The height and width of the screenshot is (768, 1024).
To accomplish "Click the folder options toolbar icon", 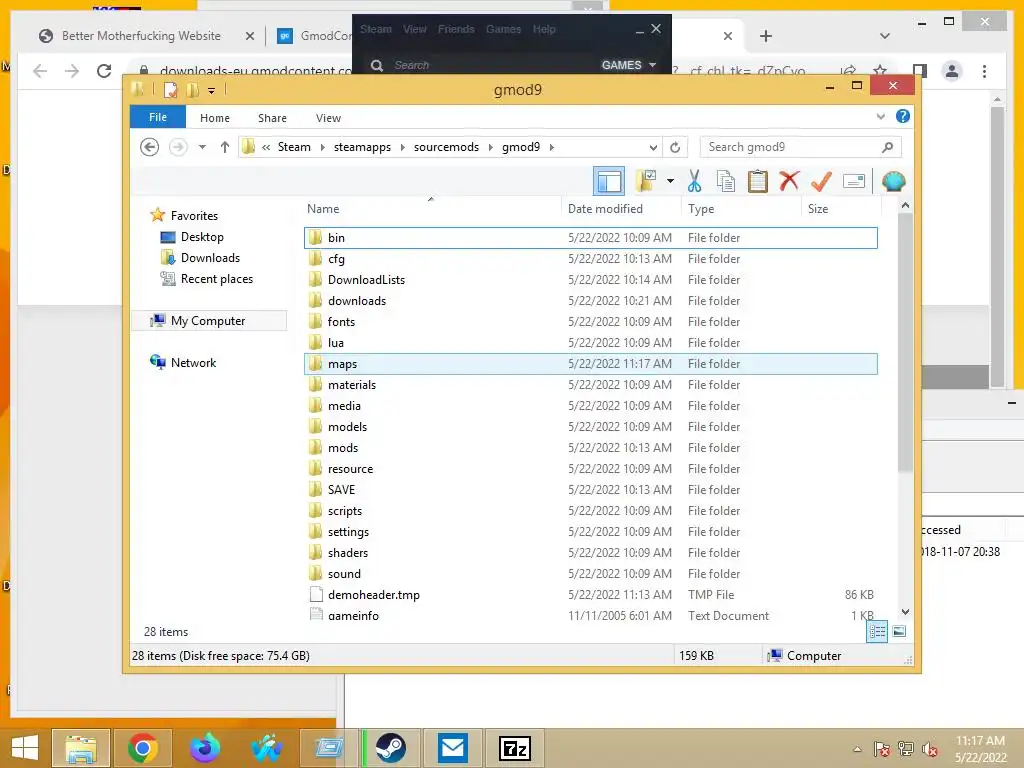I will coord(647,181).
